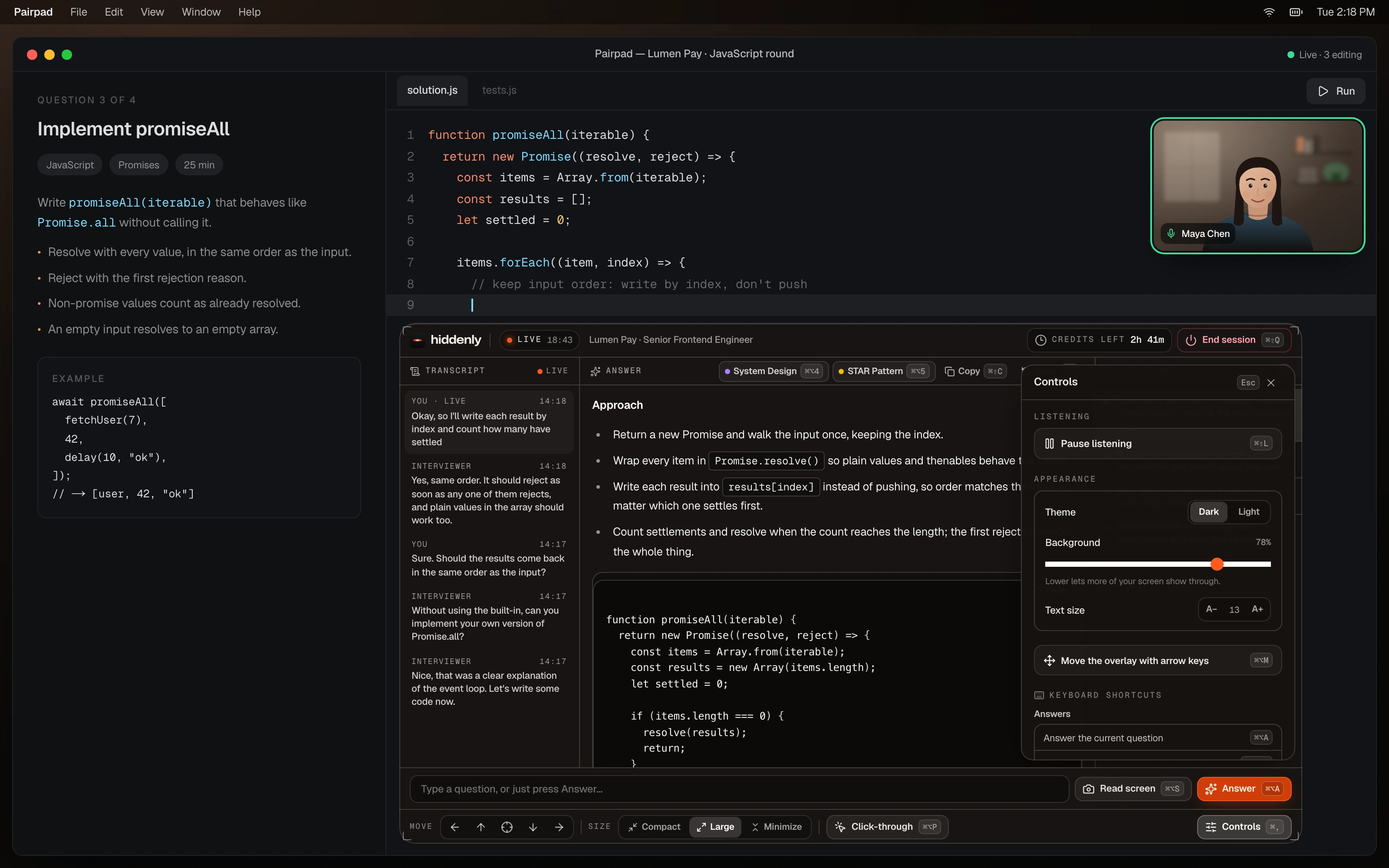Click the Type a question input field
Screen dimensions: 1389x868
739,789
